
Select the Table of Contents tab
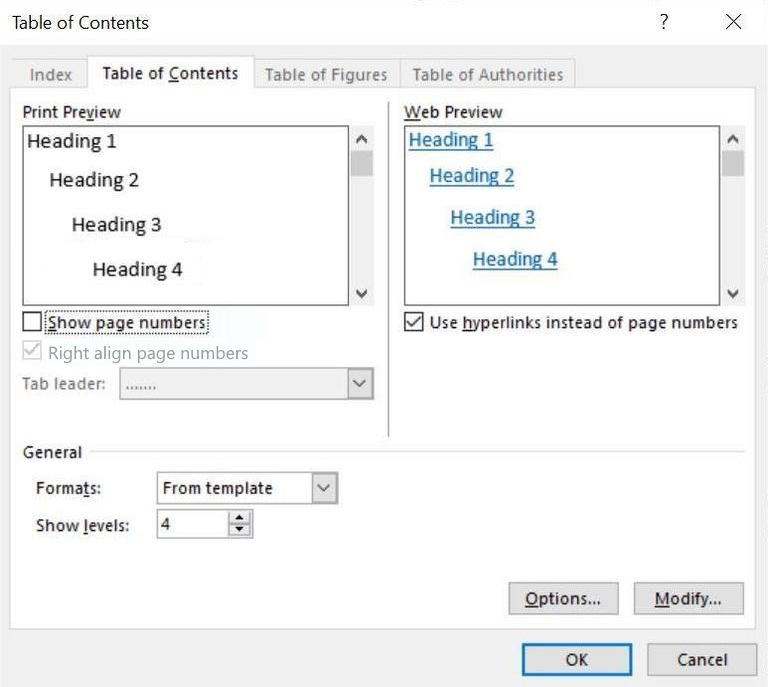(170, 73)
